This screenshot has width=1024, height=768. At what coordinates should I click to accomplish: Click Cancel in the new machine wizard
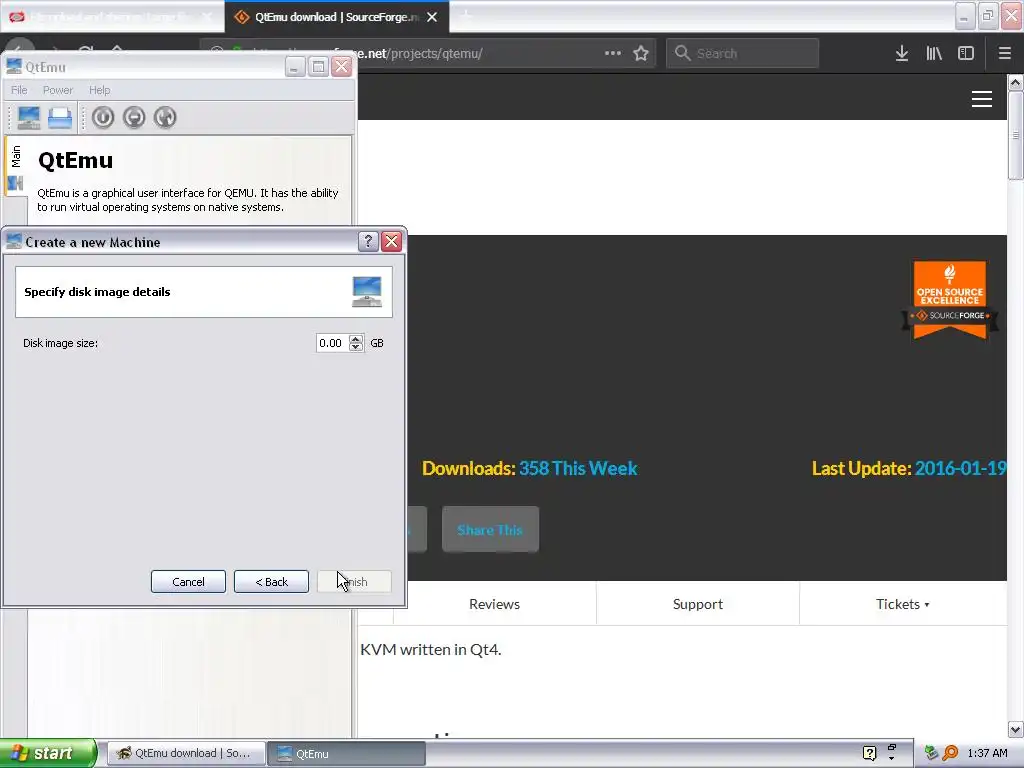pyautogui.click(x=188, y=582)
